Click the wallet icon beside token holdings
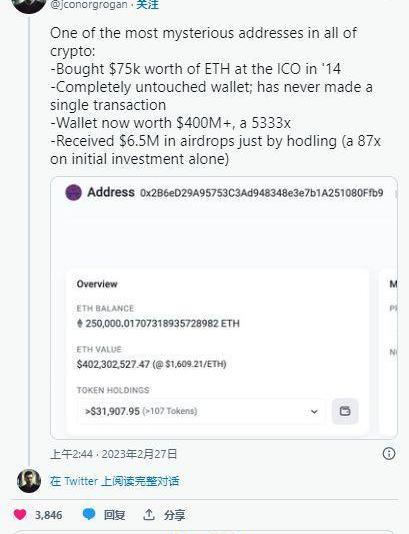409x534 pixels. click(345, 411)
